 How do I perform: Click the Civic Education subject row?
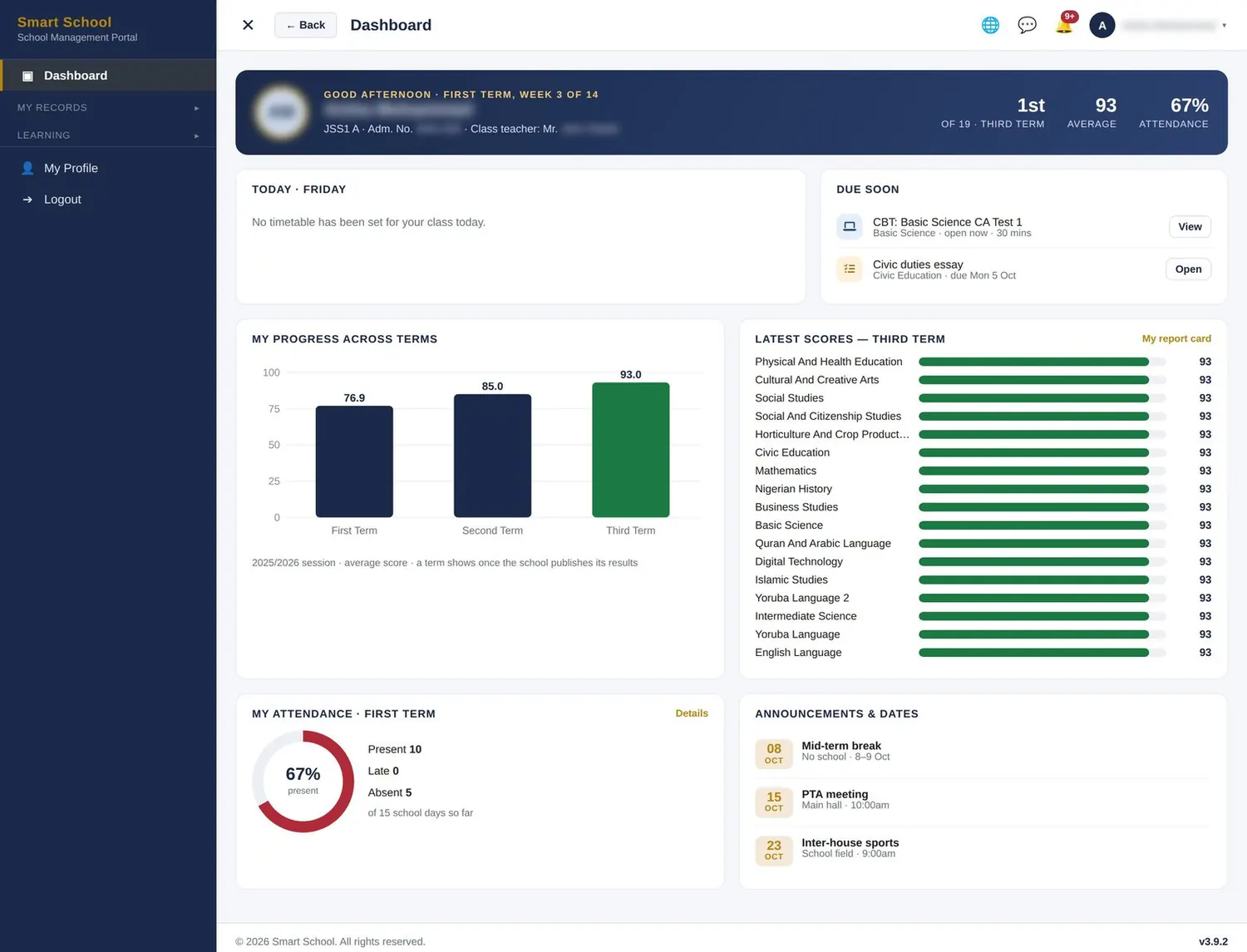[983, 452]
